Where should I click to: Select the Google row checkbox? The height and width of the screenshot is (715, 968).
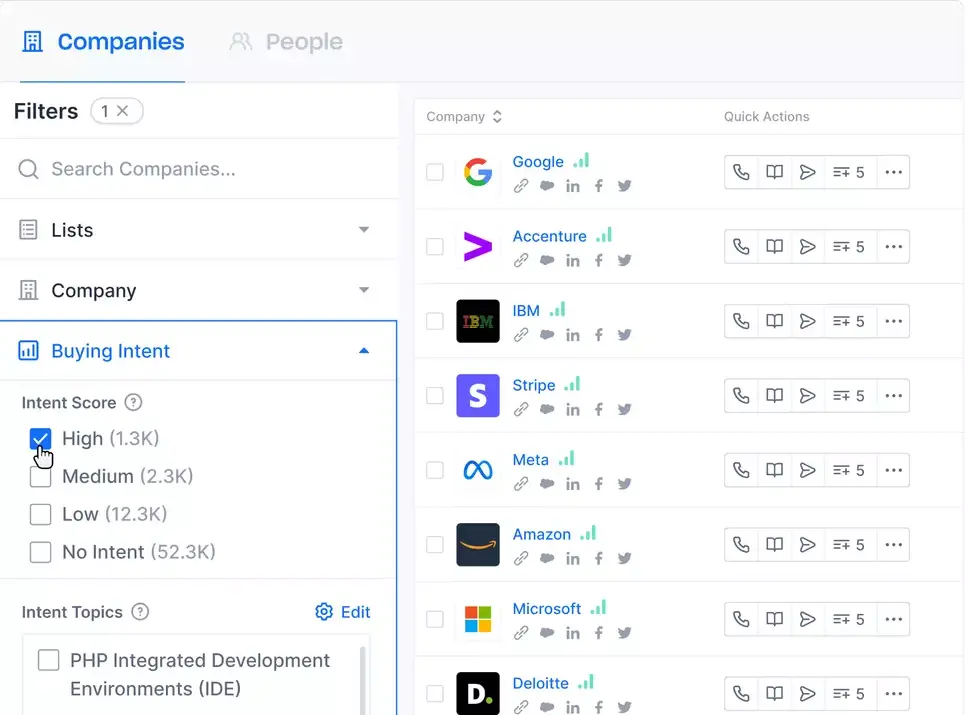point(435,172)
